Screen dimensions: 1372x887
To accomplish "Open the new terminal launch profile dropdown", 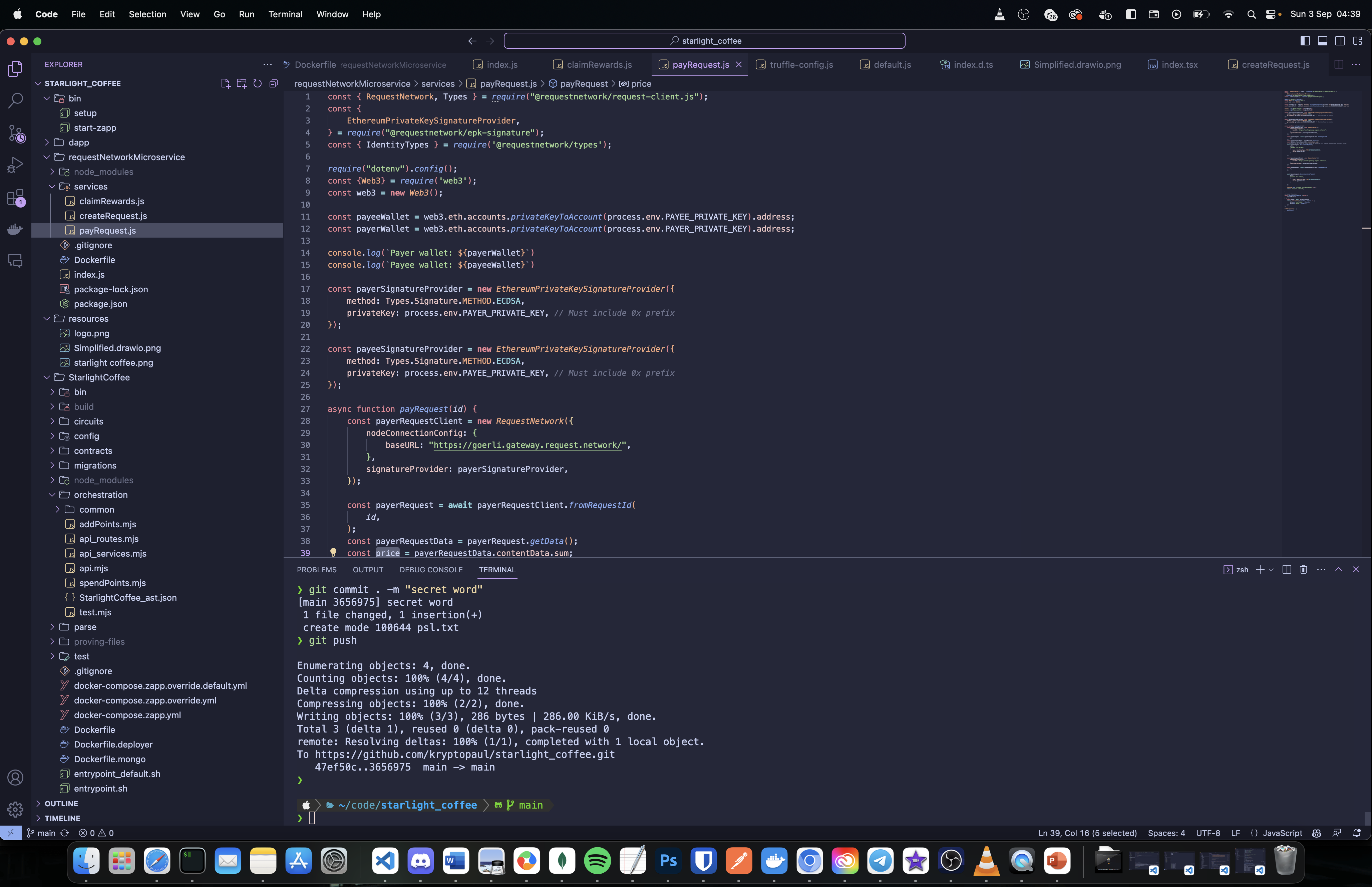I will [1271, 570].
